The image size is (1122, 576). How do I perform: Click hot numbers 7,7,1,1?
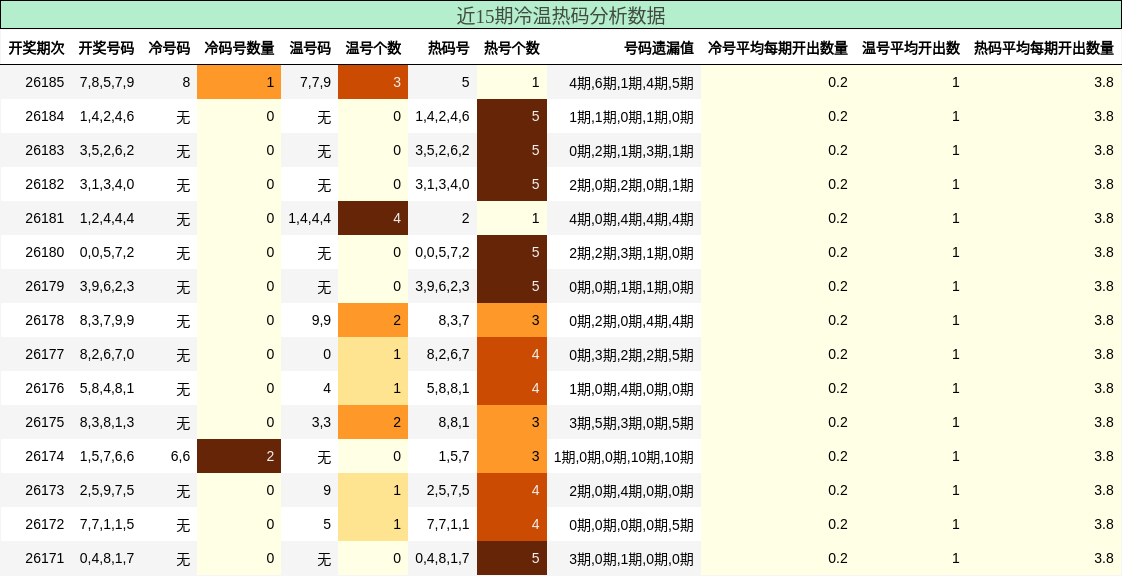pos(449,524)
